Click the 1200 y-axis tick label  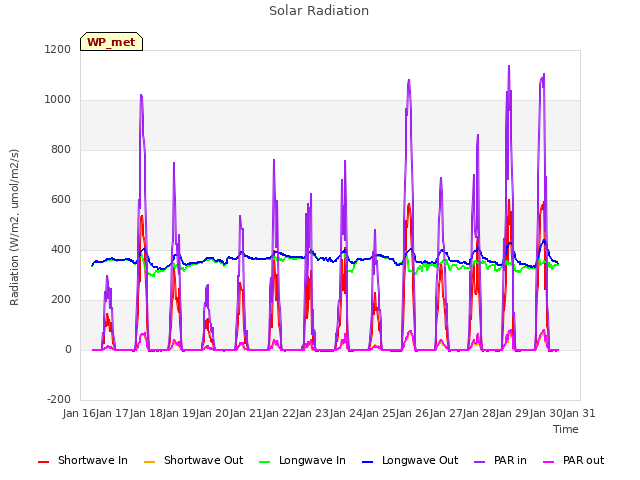pos(58,50)
